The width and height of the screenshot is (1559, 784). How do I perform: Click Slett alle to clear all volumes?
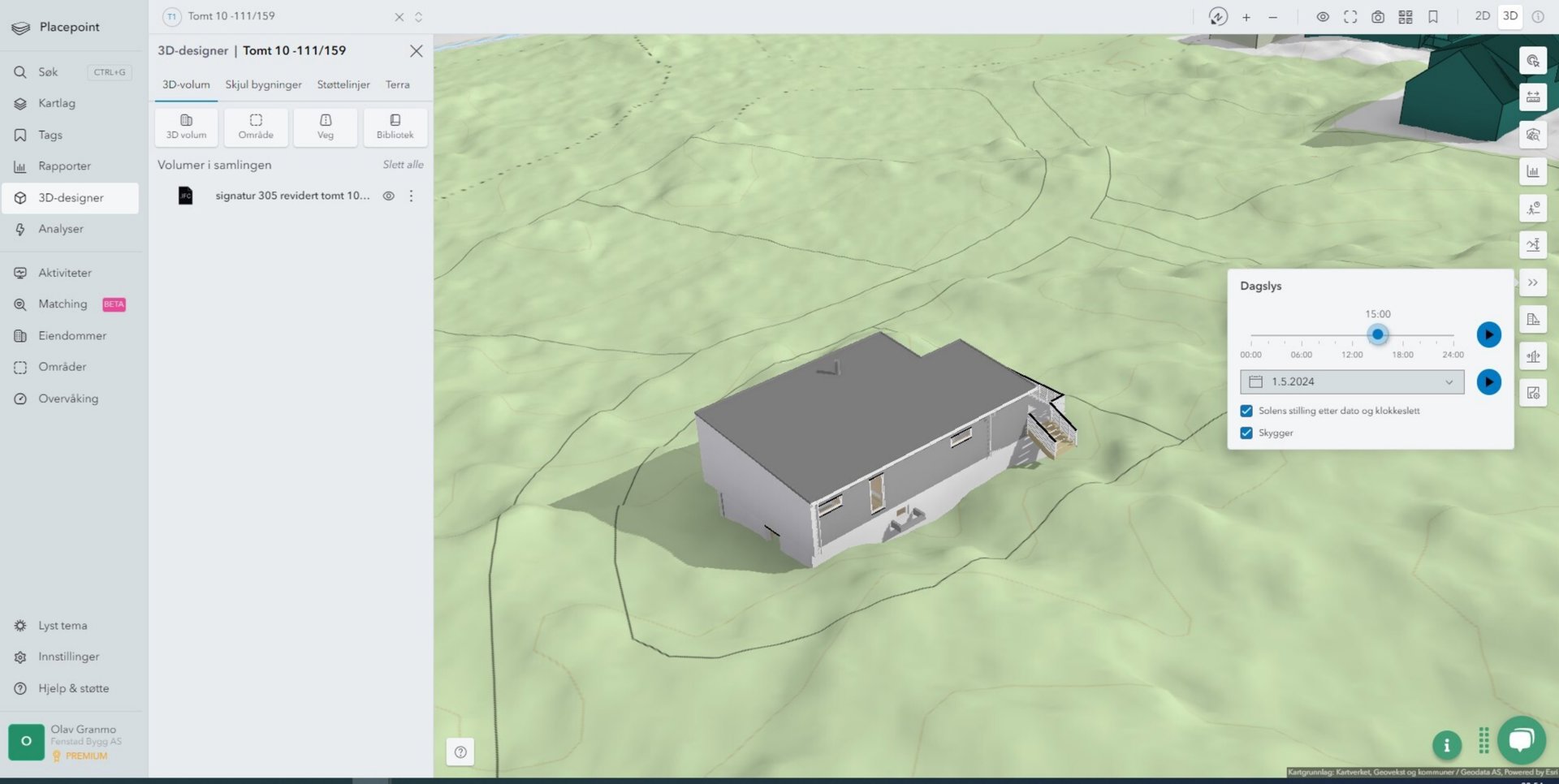[404, 165]
